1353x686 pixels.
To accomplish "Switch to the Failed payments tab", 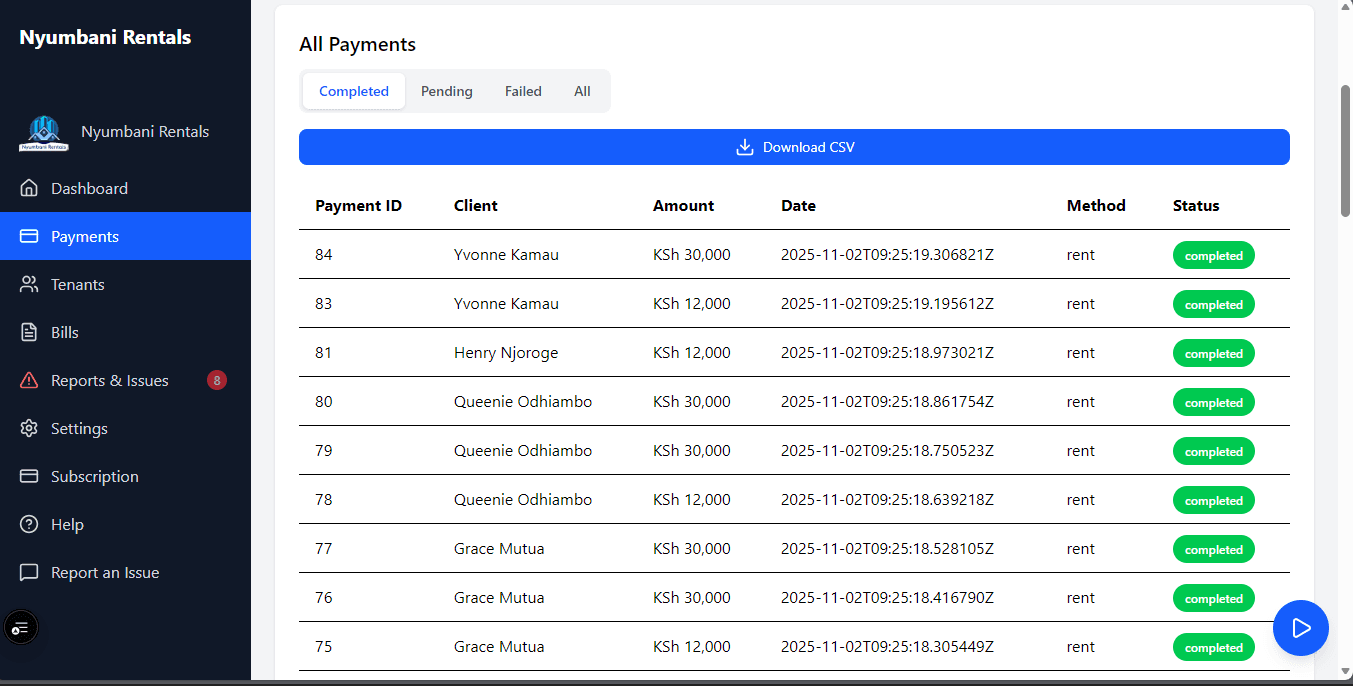I will pyautogui.click(x=523, y=91).
